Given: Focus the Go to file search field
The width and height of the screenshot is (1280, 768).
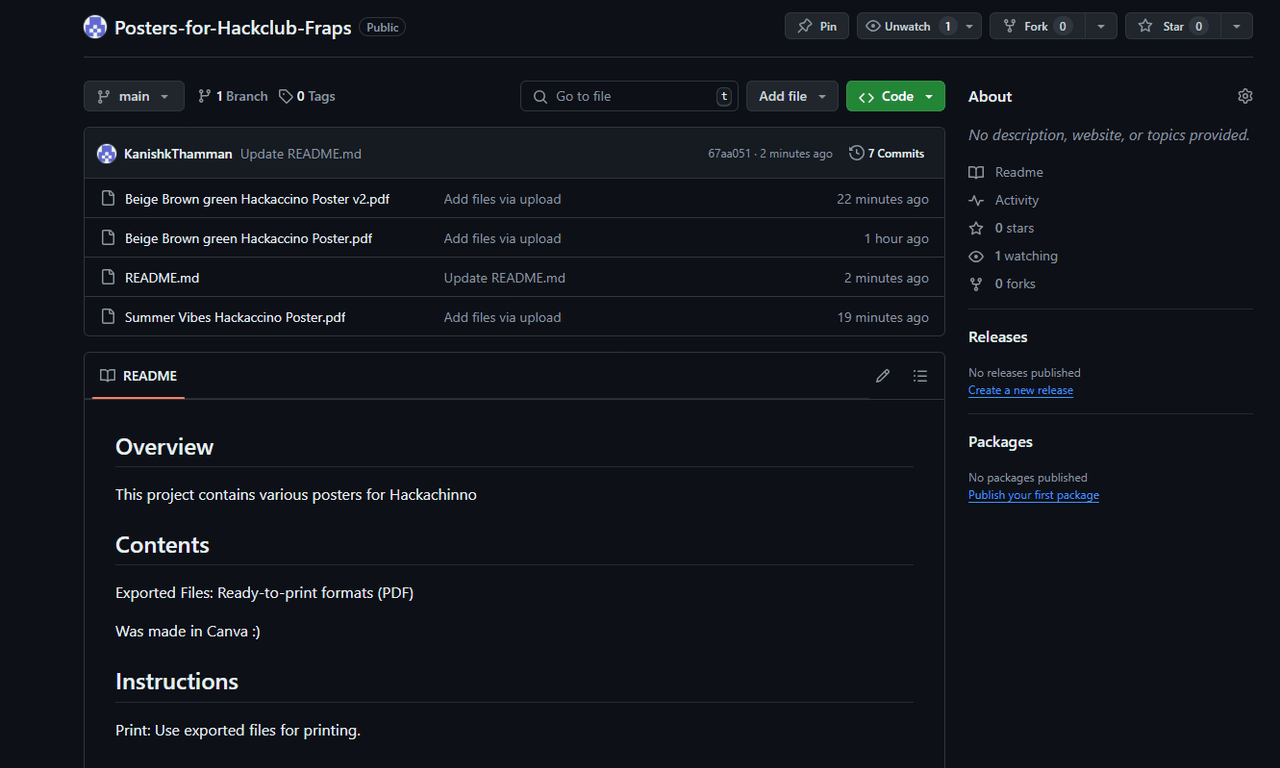Looking at the screenshot, I should click(629, 96).
